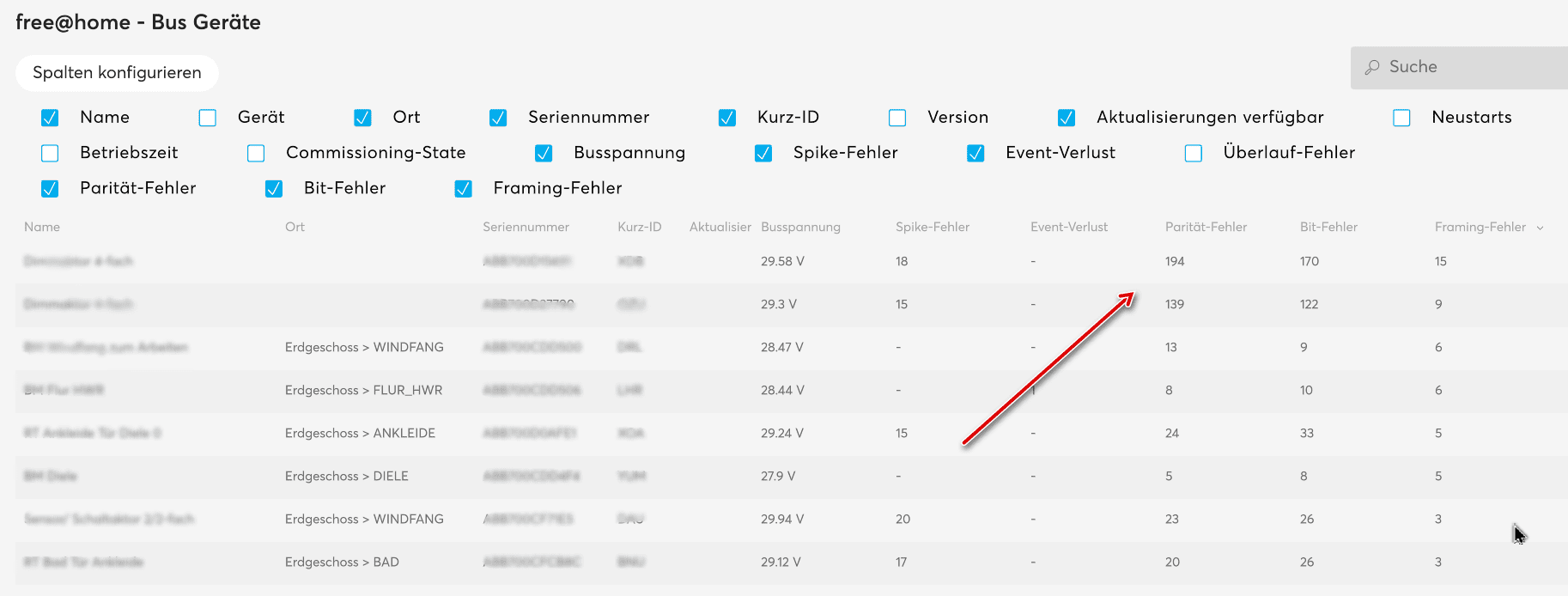1568x596 pixels.
Task: Focus the Suche search field
Action: click(1460, 67)
